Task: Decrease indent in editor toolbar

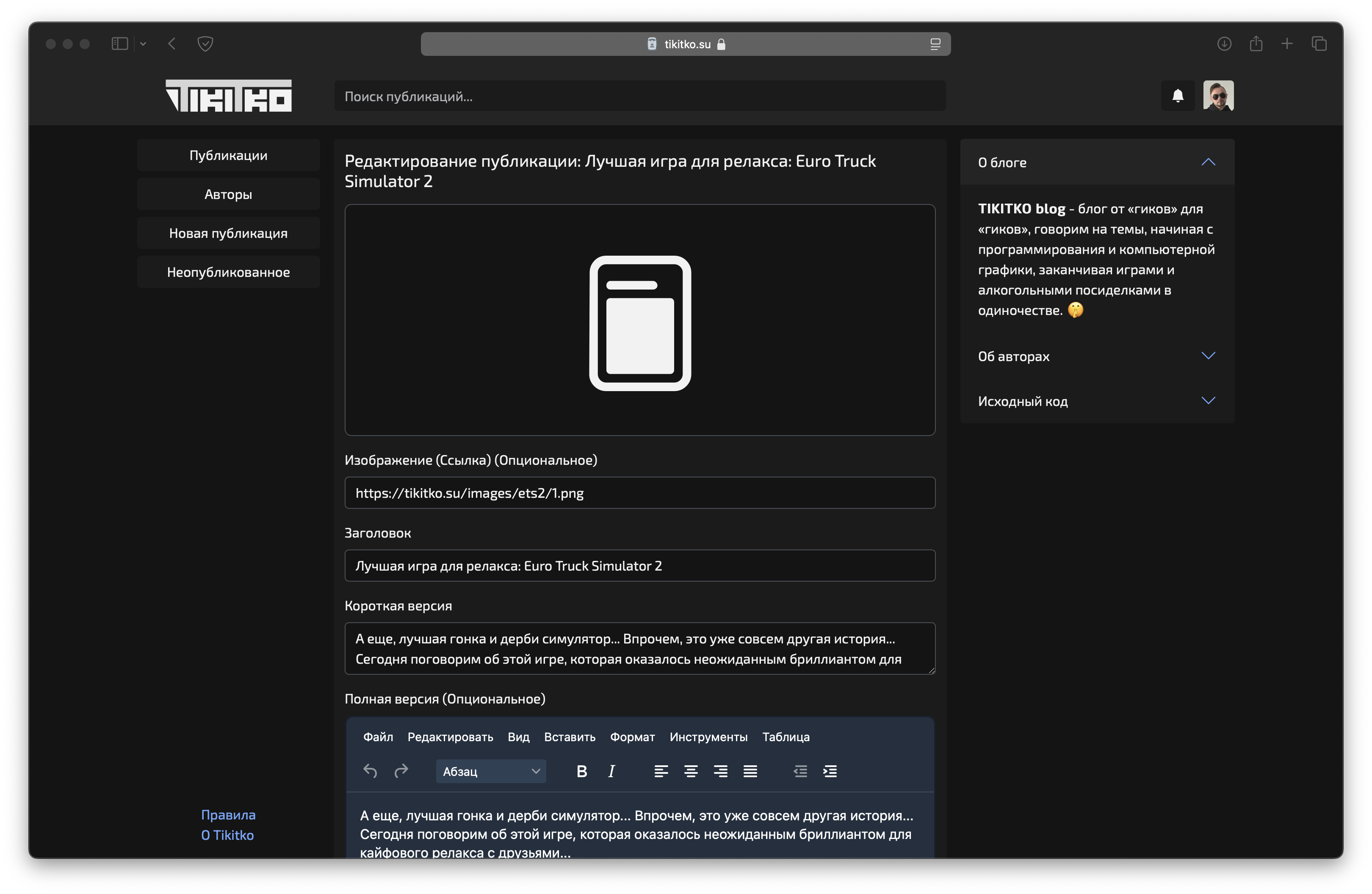Action: (x=800, y=771)
